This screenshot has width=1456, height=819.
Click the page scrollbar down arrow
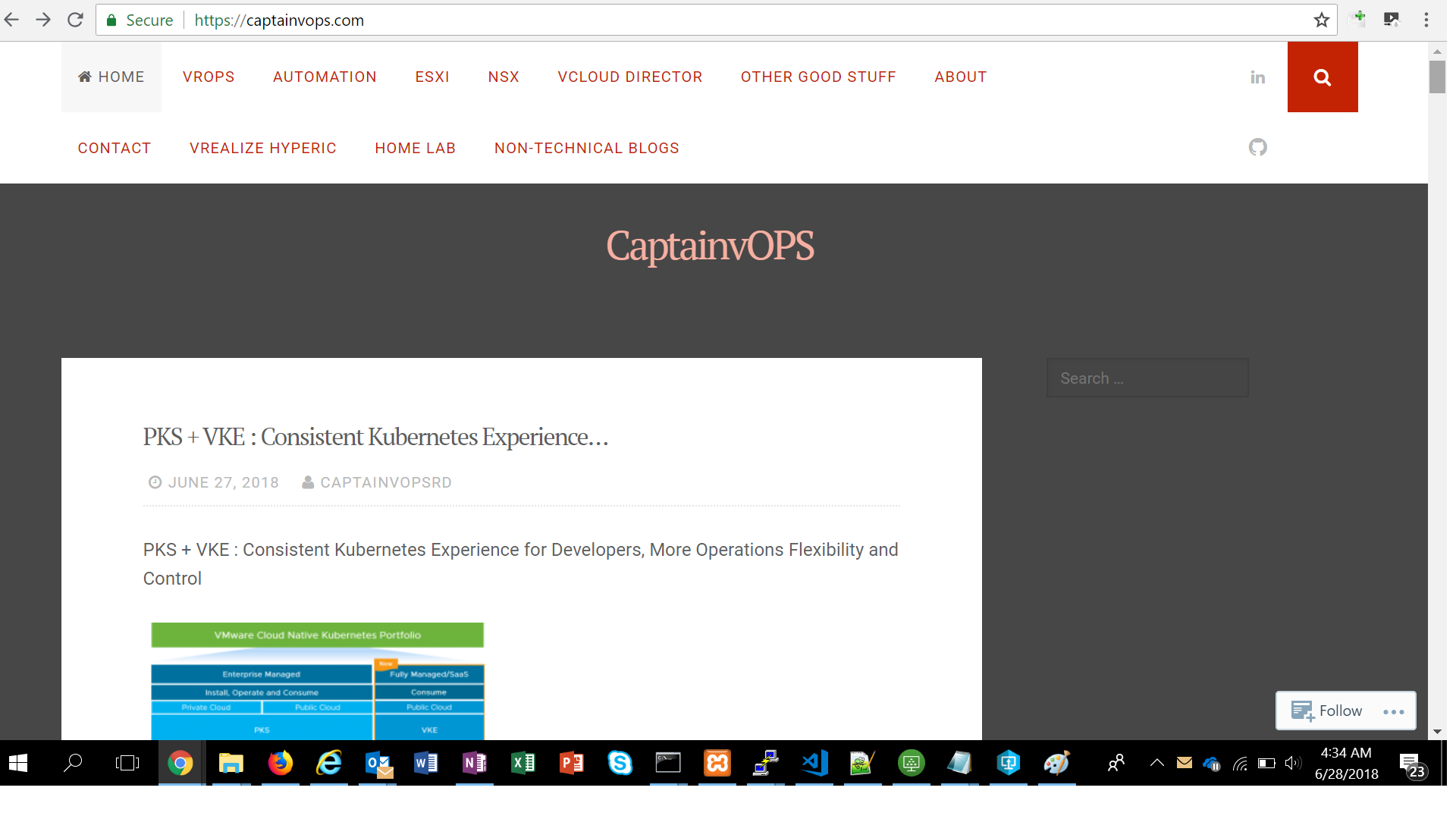pos(1436,732)
